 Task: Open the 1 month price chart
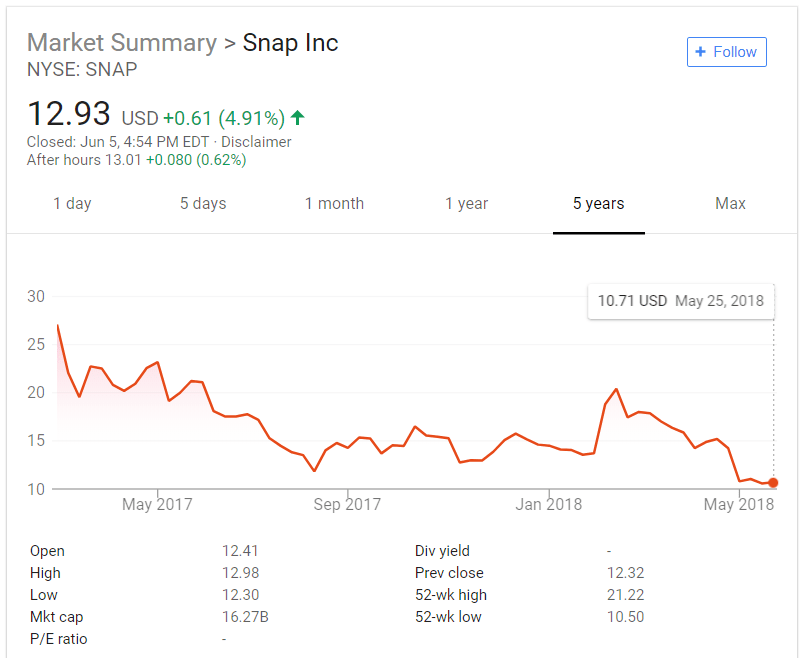click(334, 203)
